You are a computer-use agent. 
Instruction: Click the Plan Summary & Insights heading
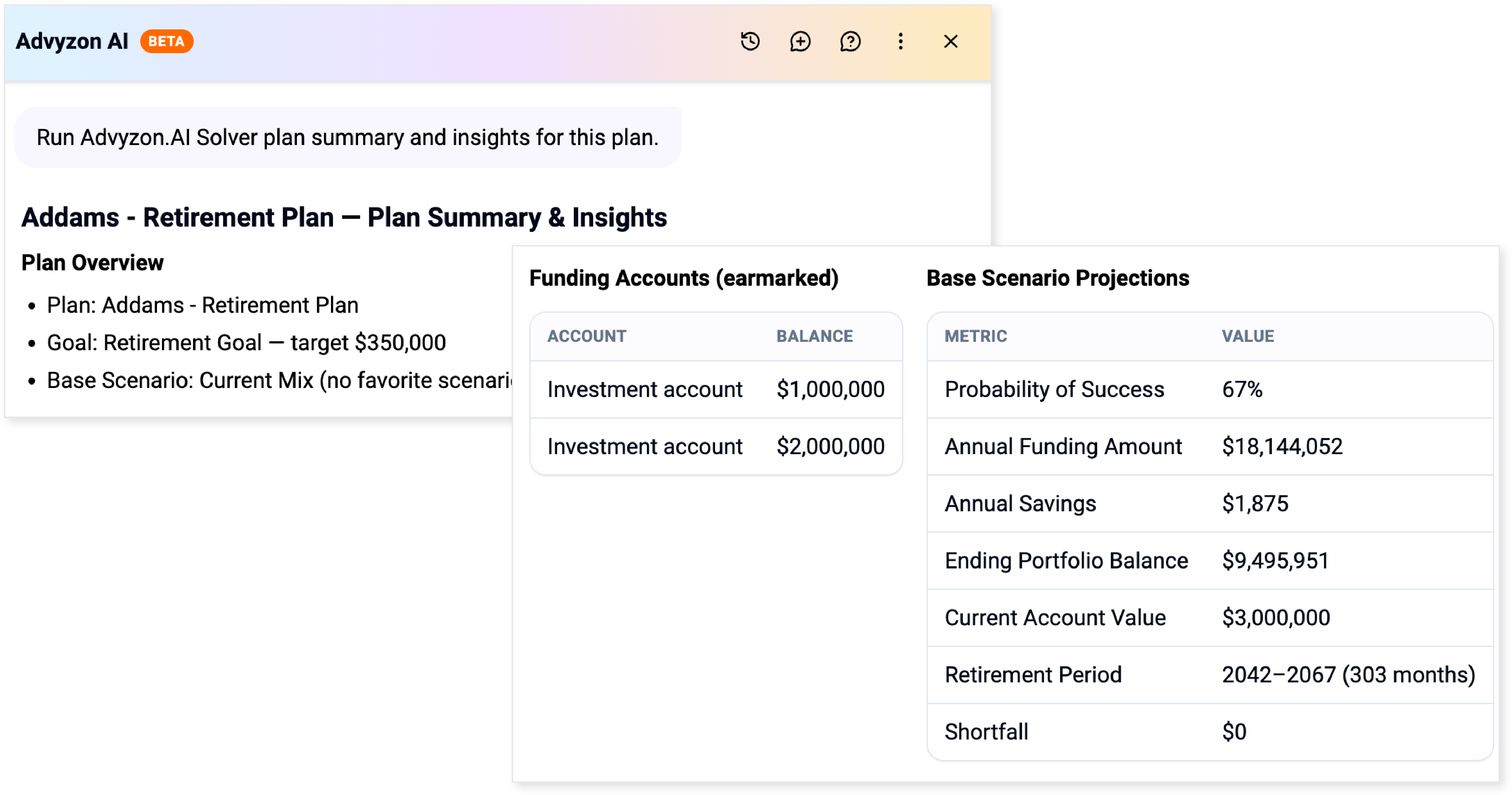(344, 217)
